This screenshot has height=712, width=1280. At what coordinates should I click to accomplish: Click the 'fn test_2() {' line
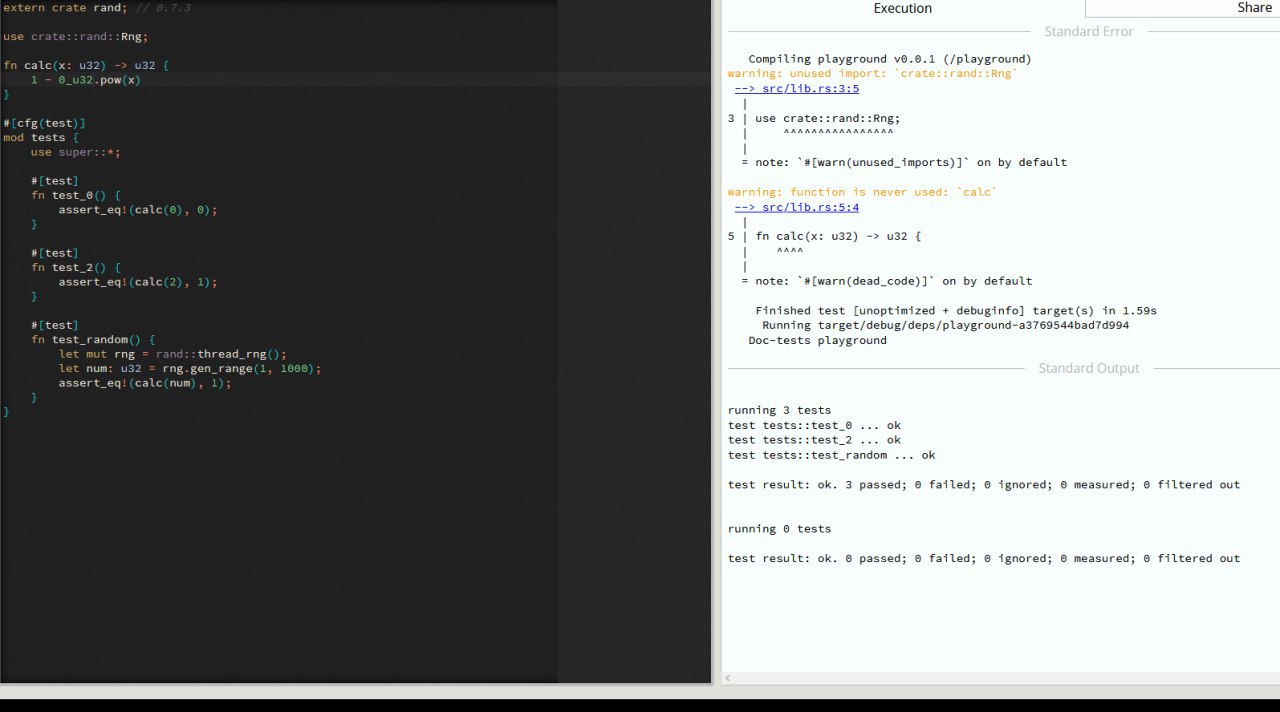(76, 268)
